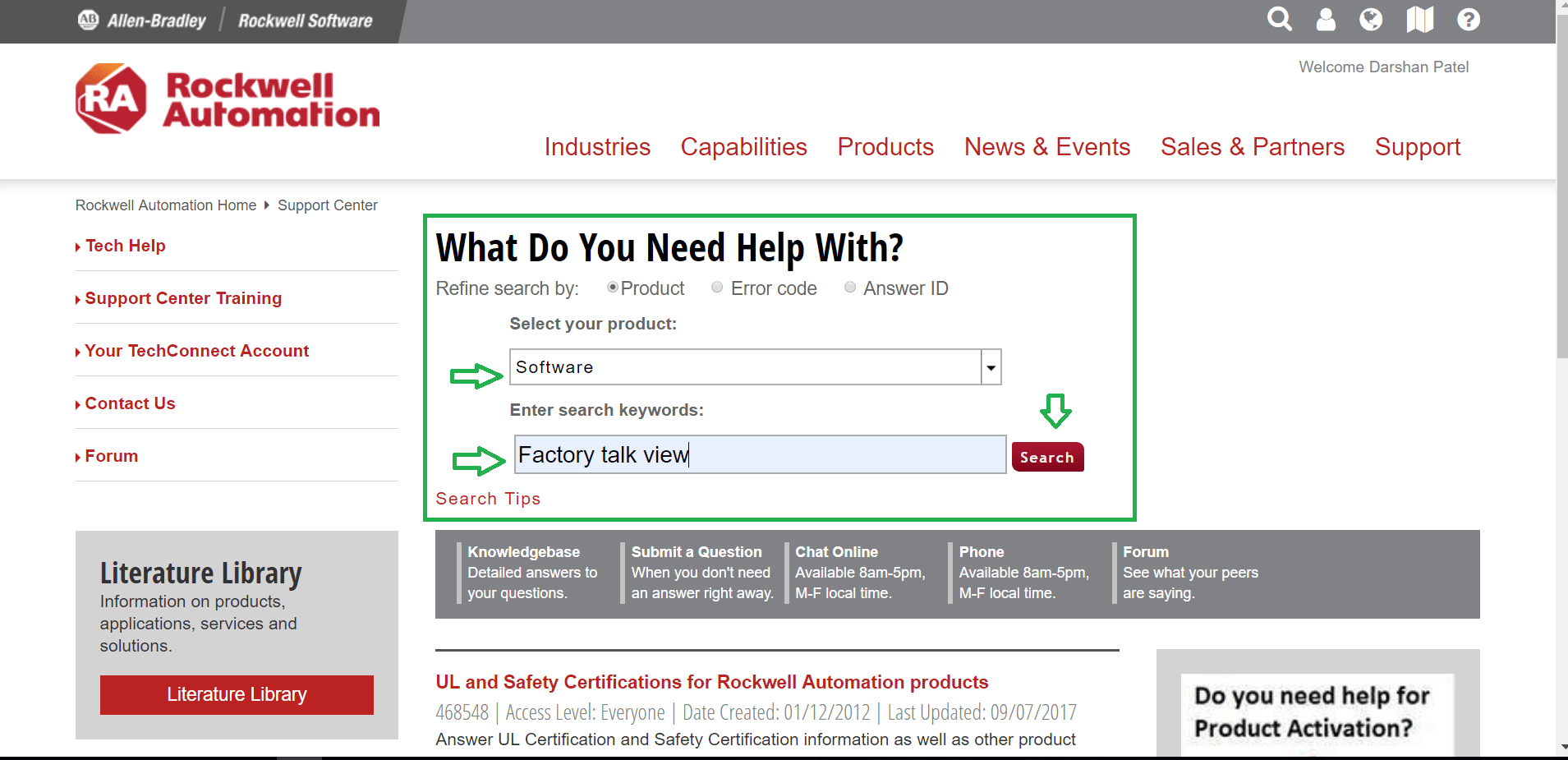Viewport: 1568px width, 760px height.
Task: Click the map locations icon
Action: pos(1419,19)
